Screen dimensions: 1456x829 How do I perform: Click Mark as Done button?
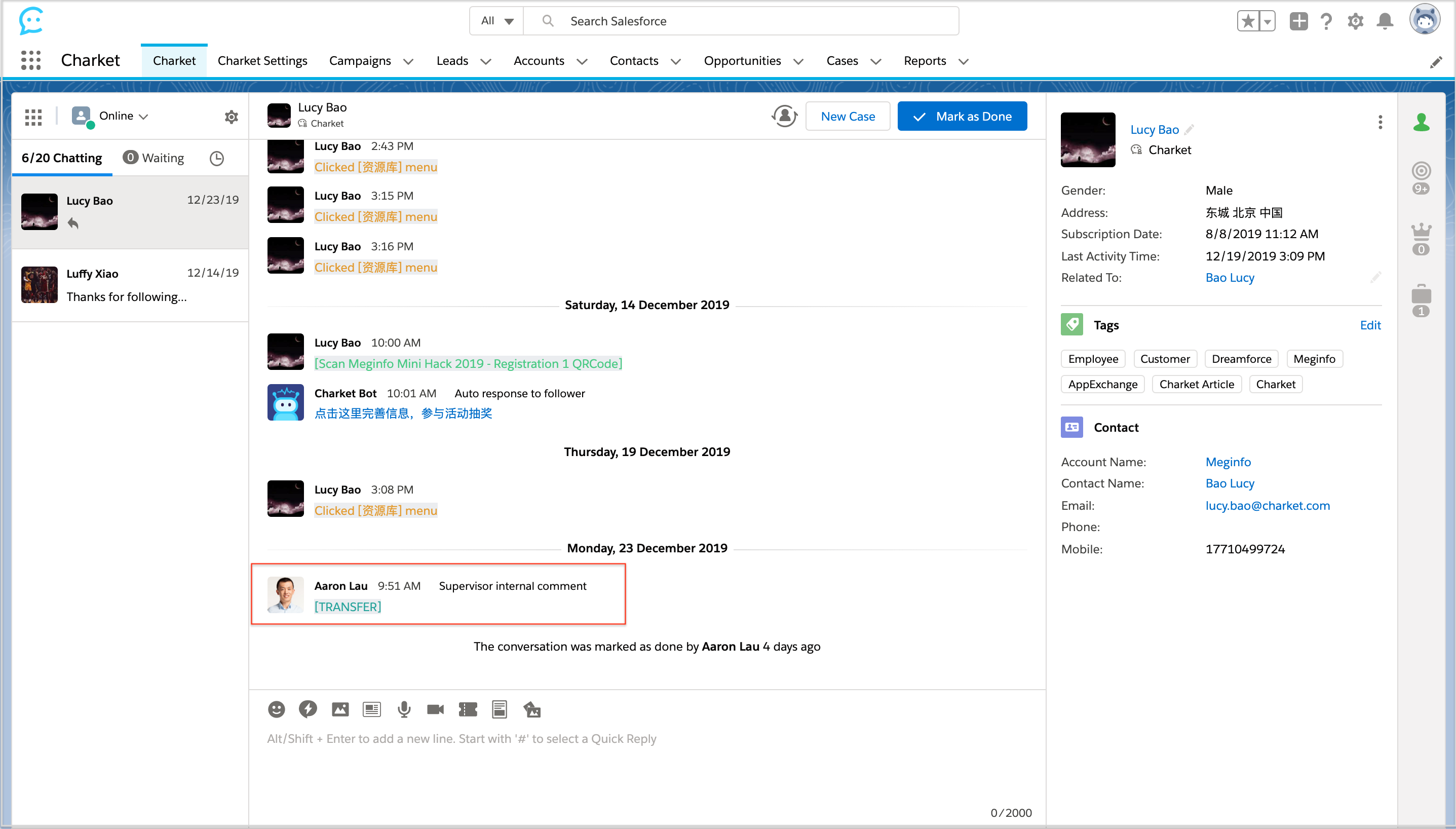coord(962,116)
